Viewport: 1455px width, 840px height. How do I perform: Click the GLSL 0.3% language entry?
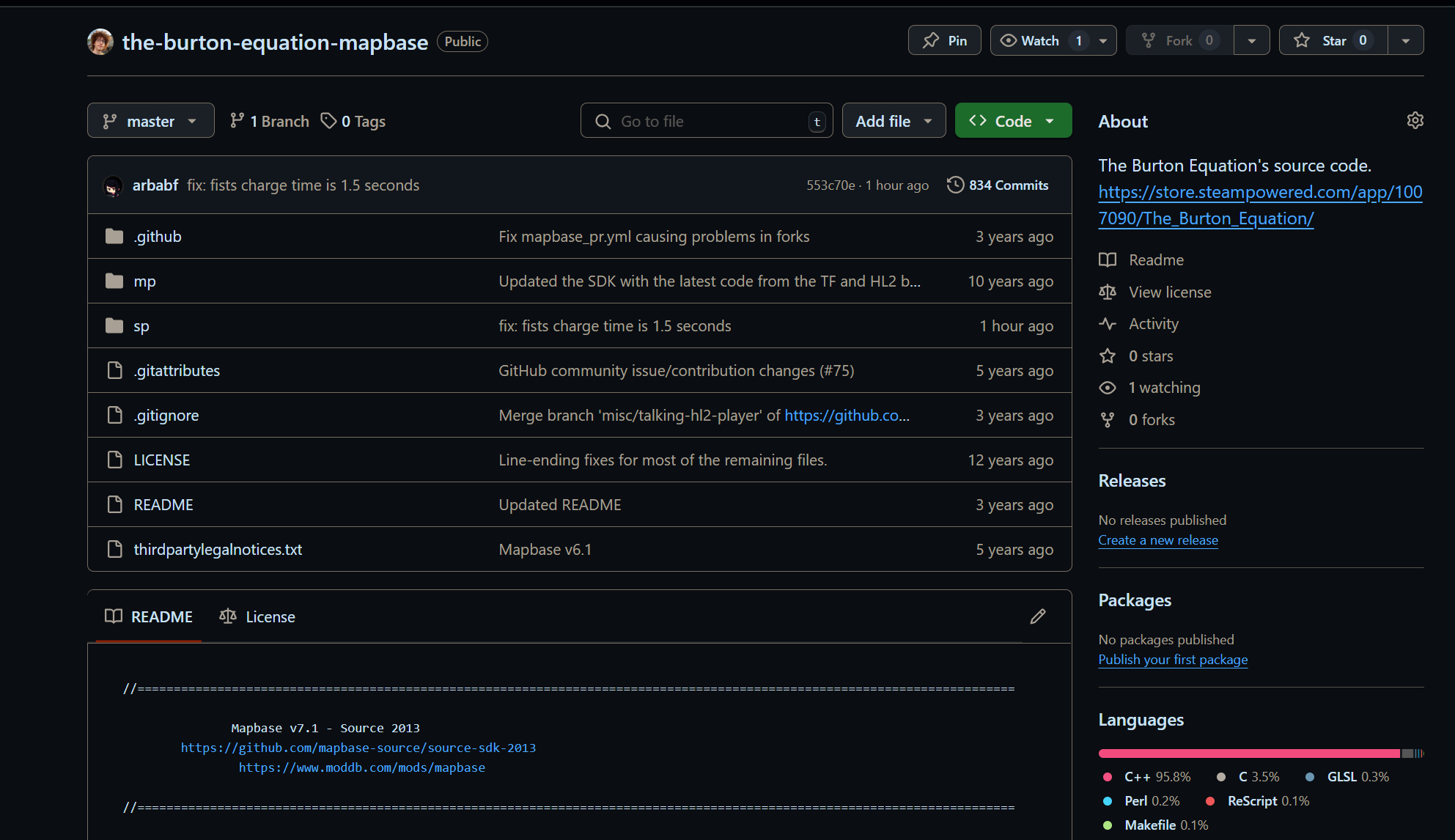(x=1347, y=777)
